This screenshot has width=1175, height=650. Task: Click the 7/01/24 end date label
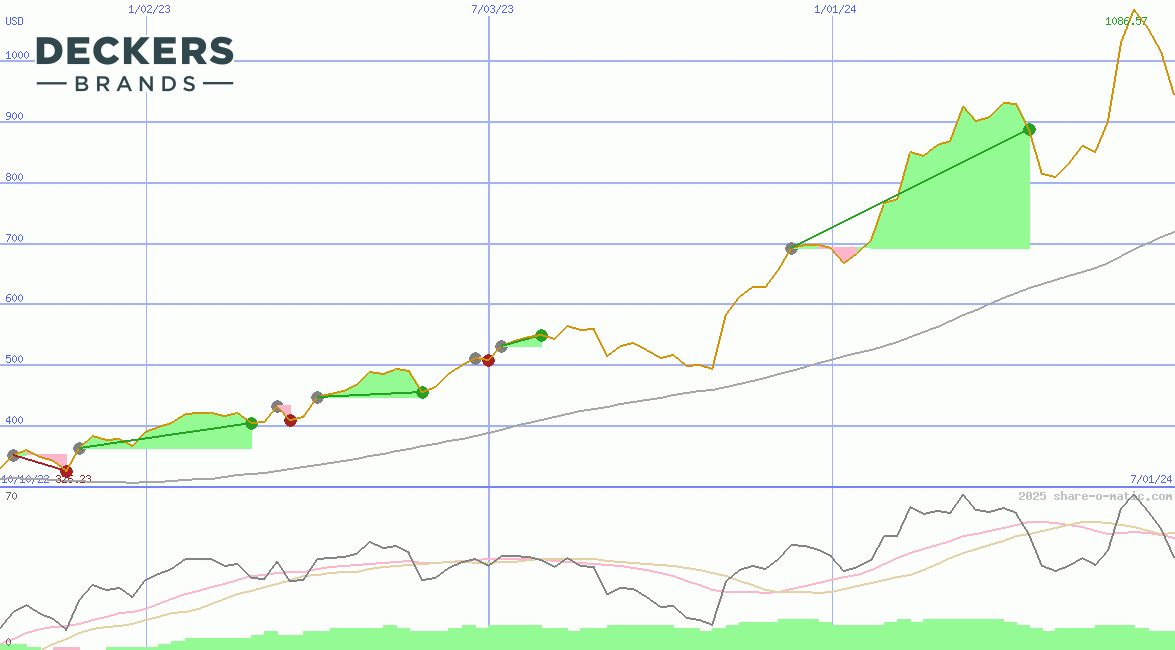pyautogui.click(x=1150, y=479)
